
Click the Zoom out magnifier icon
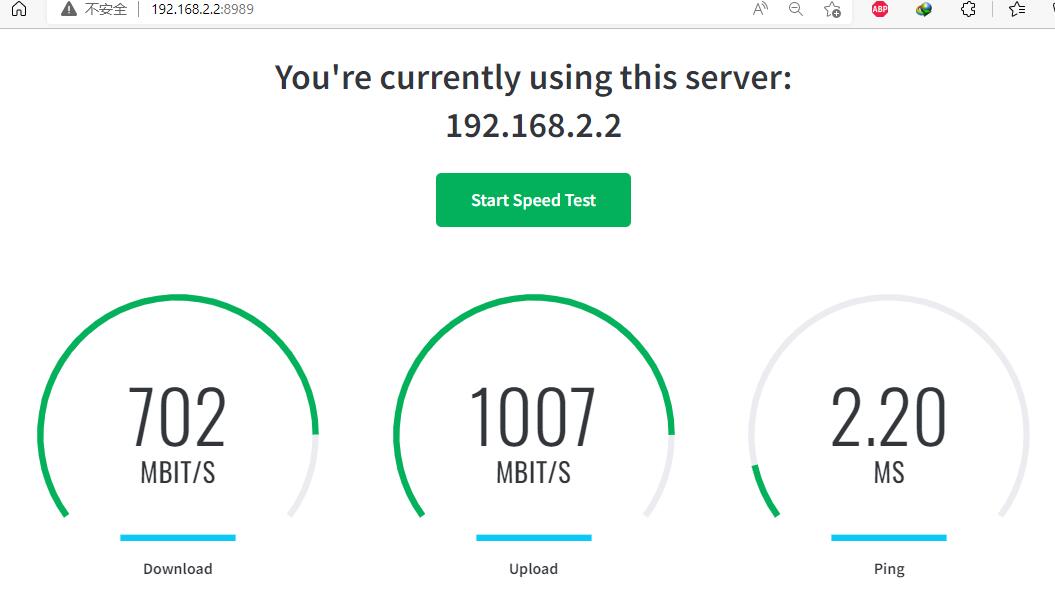point(796,9)
